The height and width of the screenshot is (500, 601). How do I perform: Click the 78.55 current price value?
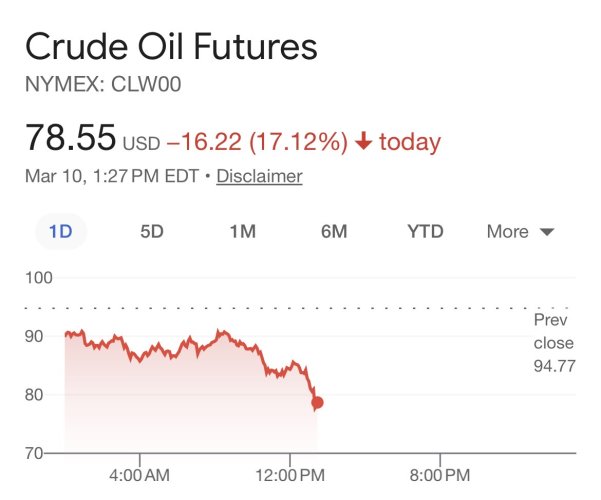pos(70,138)
